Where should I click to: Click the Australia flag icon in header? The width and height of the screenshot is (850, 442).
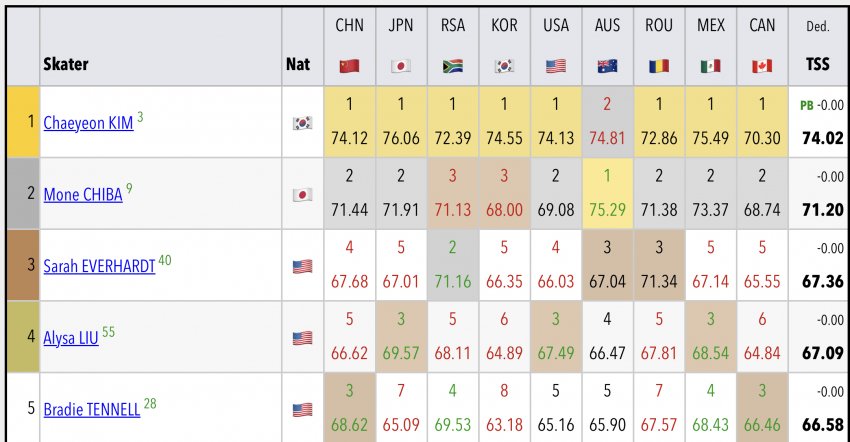[607, 66]
